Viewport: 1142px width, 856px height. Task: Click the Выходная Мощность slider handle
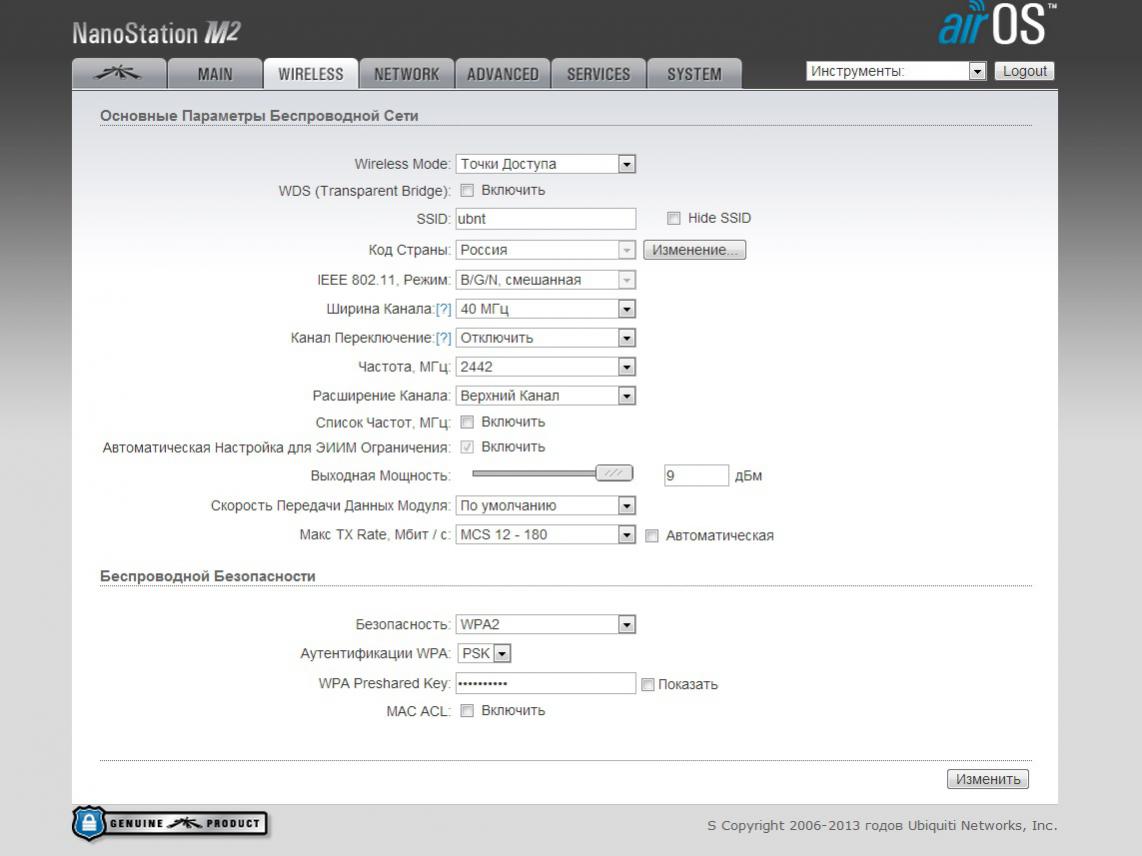click(x=614, y=474)
